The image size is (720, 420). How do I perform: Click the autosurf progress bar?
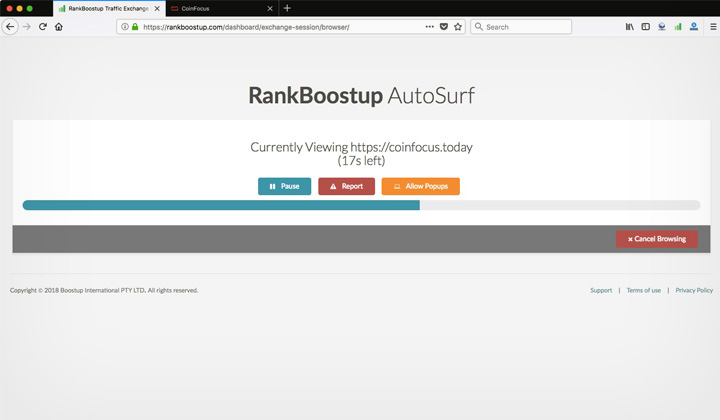361,205
